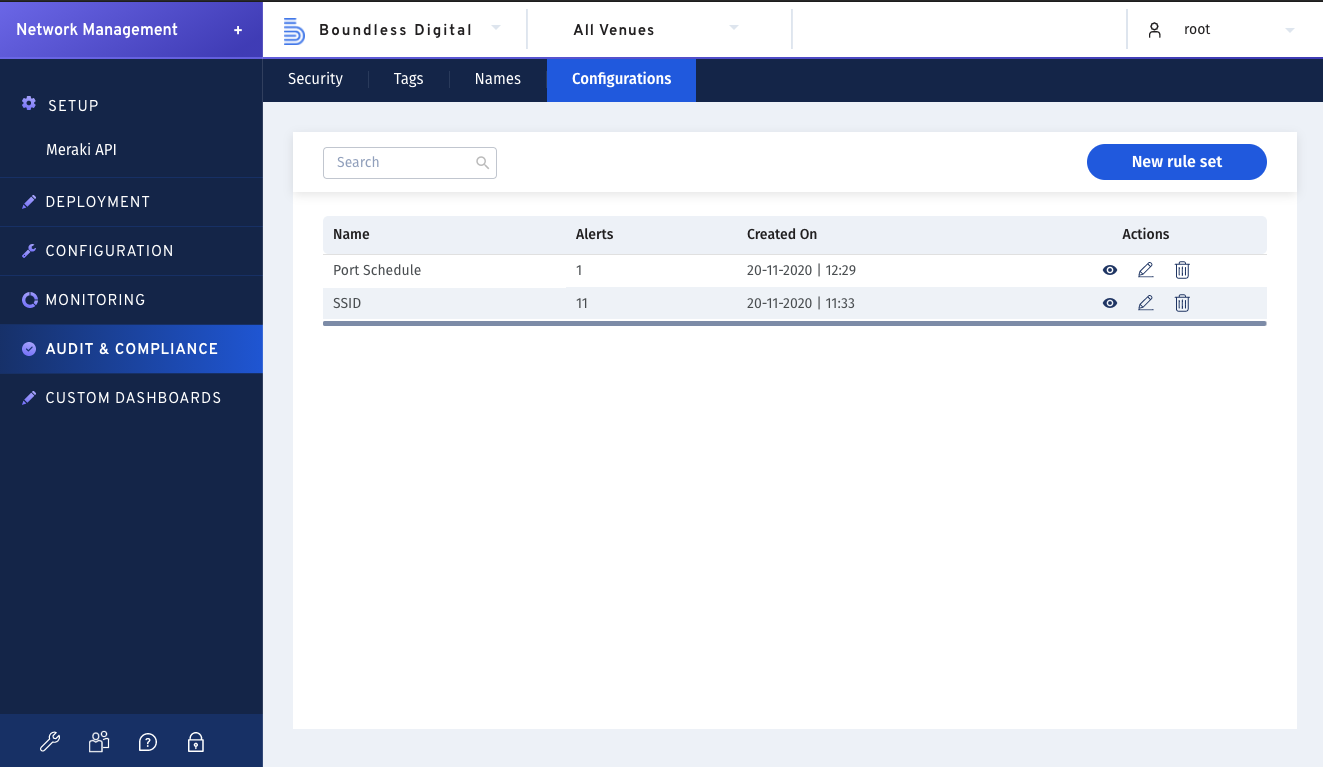Click the Monitoring circle icon
1323x767 pixels.
coord(29,300)
